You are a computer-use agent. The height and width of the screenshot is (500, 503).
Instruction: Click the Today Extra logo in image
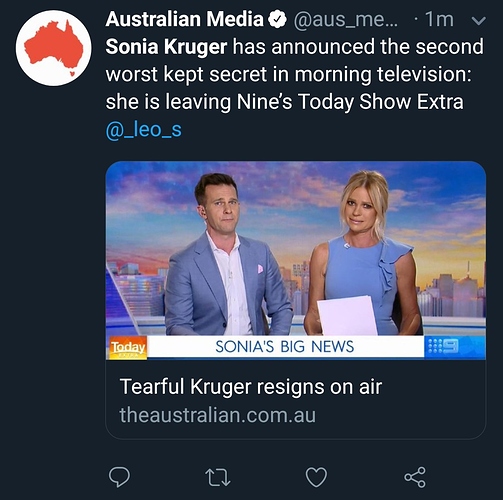click(127, 348)
